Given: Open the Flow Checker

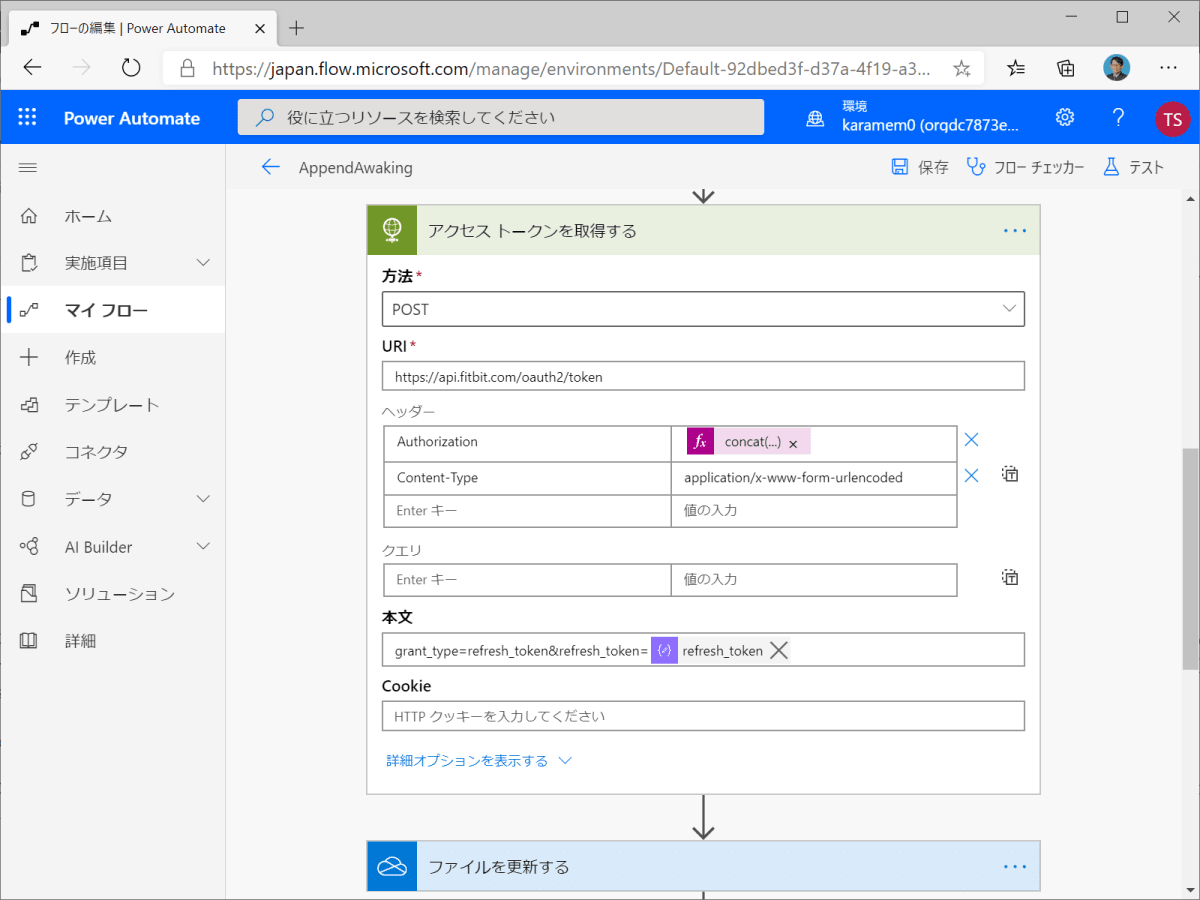Looking at the screenshot, I should tap(1025, 167).
